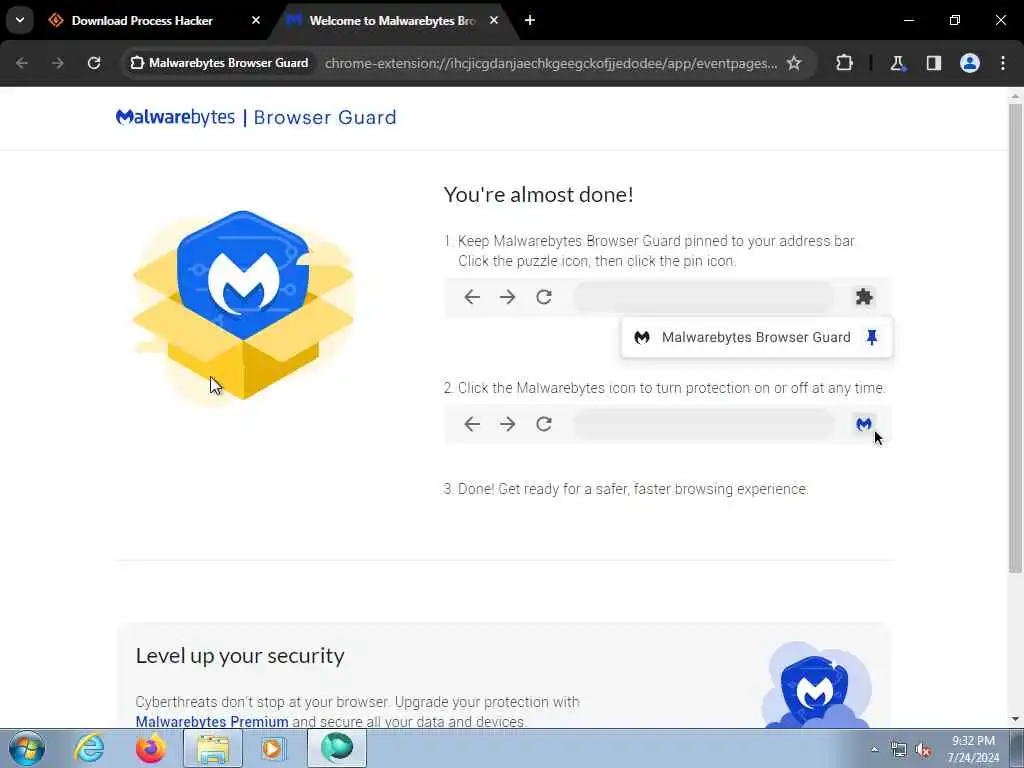Click the "You're almost done!" heading
1024x768 pixels.
[538, 195]
